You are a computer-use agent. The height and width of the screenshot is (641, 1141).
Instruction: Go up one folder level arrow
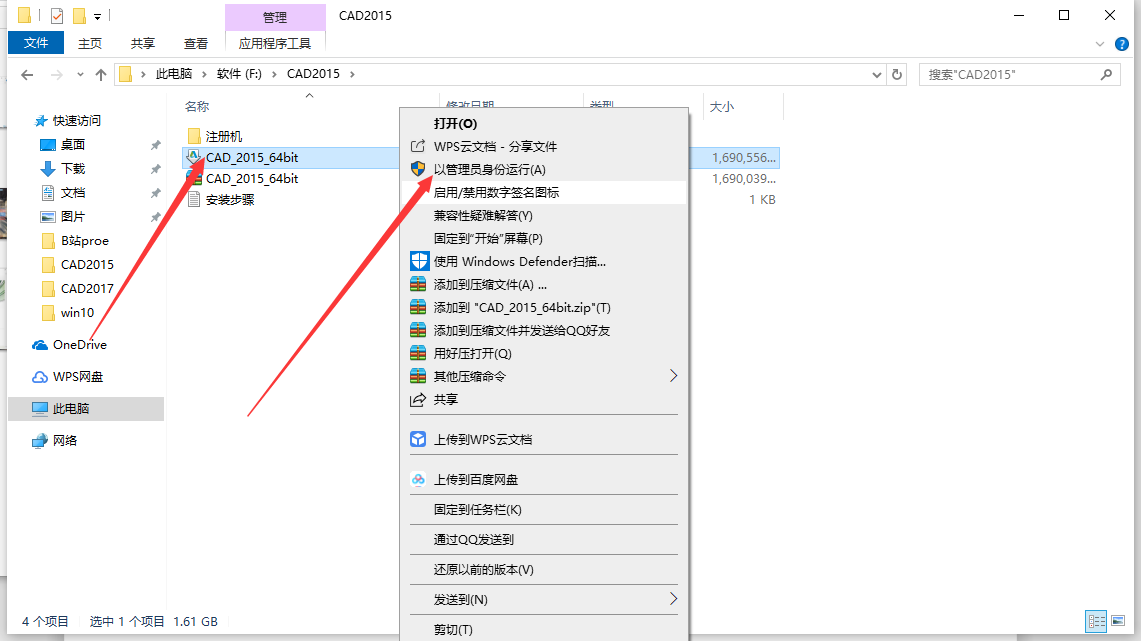click(101, 74)
